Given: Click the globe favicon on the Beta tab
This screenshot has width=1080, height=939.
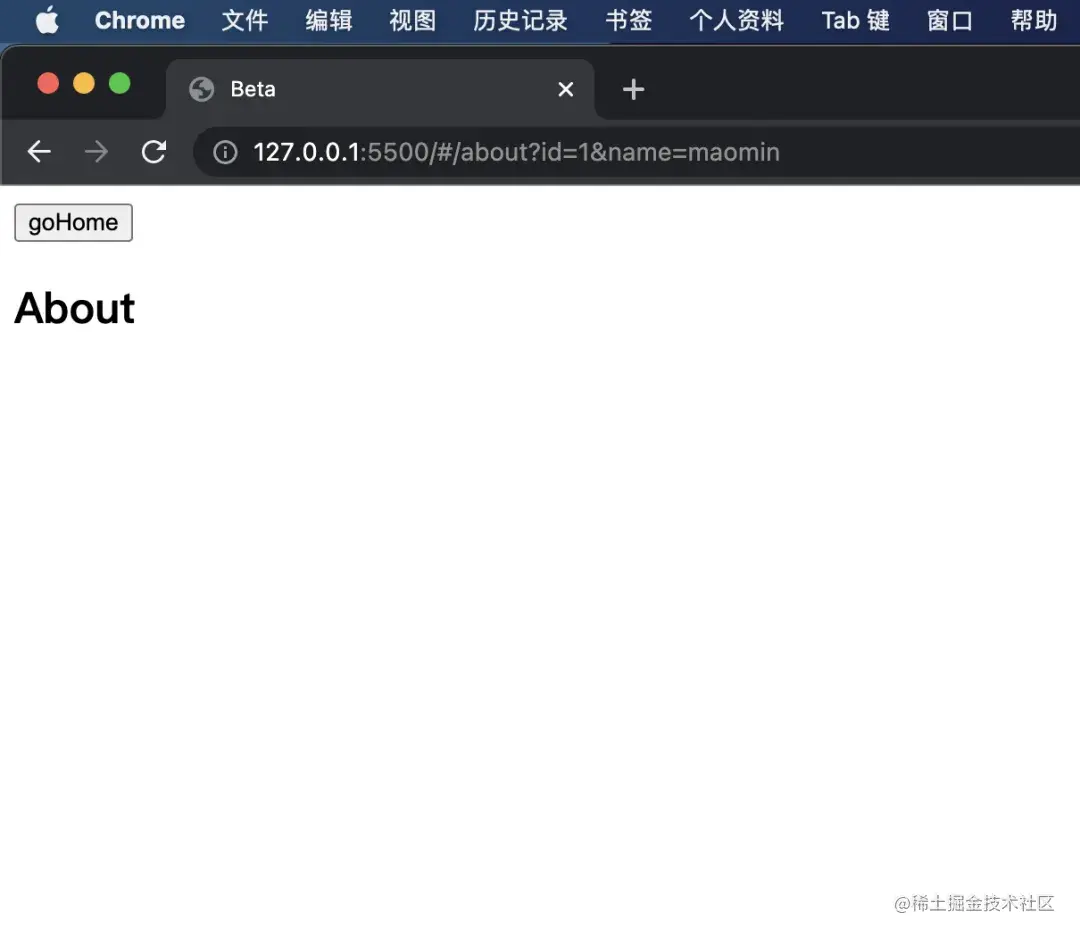Looking at the screenshot, I should coord(201,89).
